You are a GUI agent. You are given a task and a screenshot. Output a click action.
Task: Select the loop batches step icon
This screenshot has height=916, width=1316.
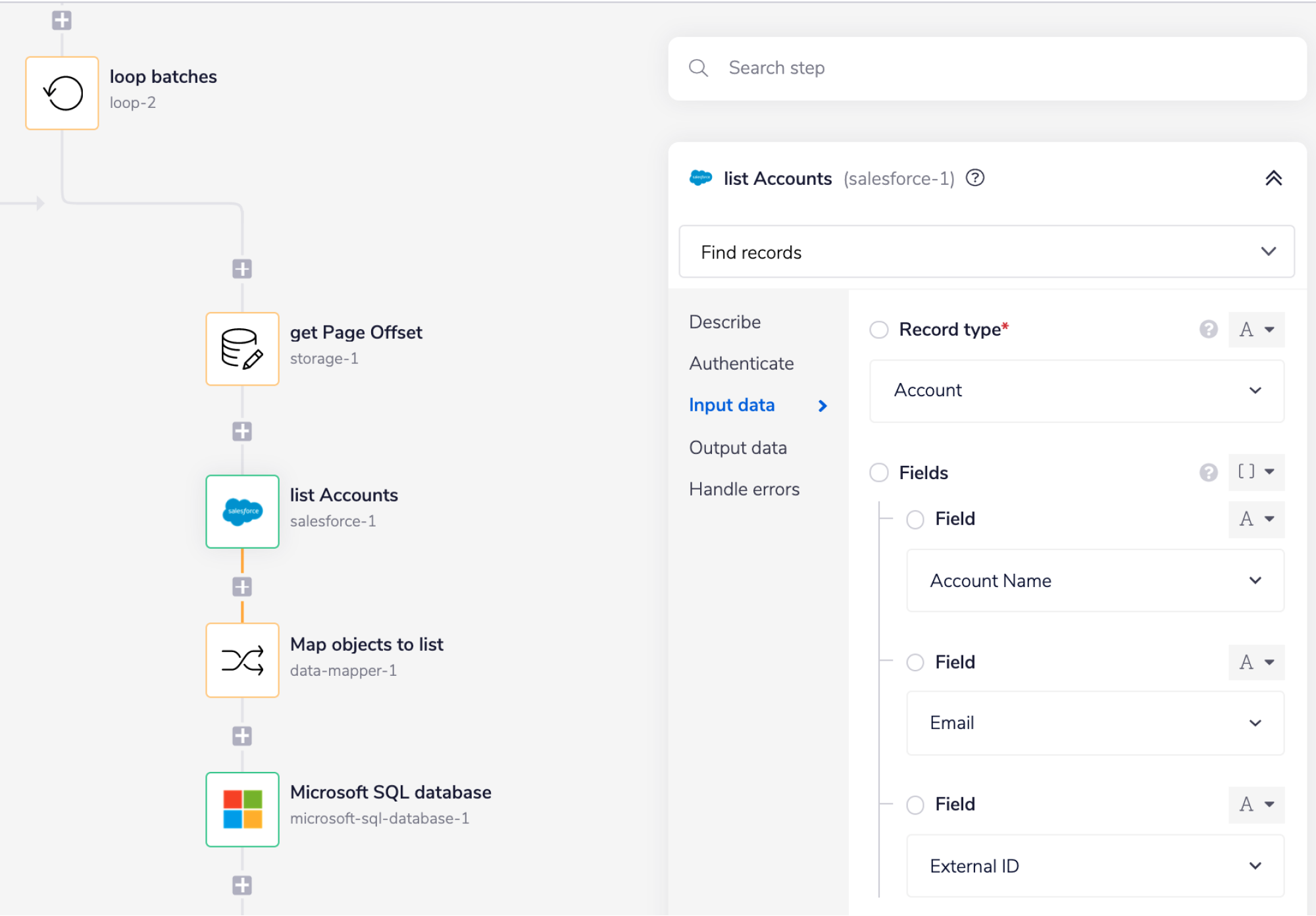61,92
